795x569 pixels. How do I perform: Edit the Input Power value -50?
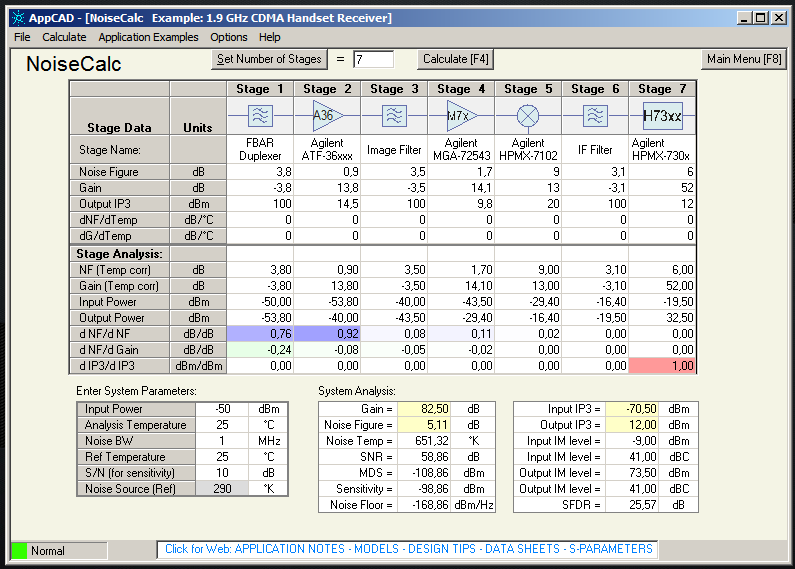coord(222,409)
